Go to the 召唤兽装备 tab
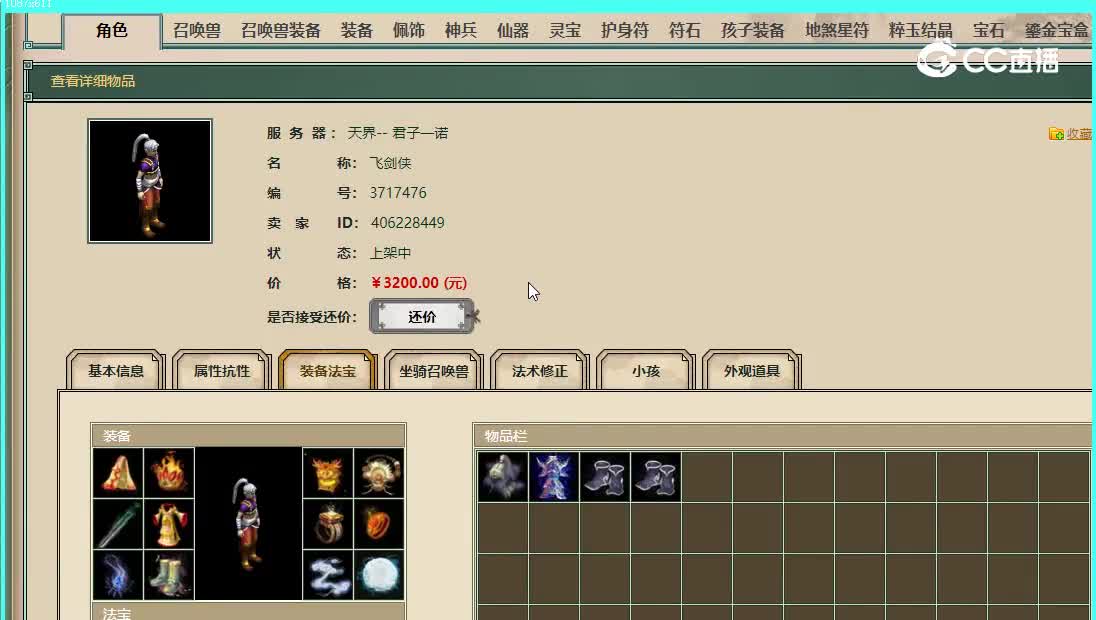The image size is (1096, 620). click(281, 31)
